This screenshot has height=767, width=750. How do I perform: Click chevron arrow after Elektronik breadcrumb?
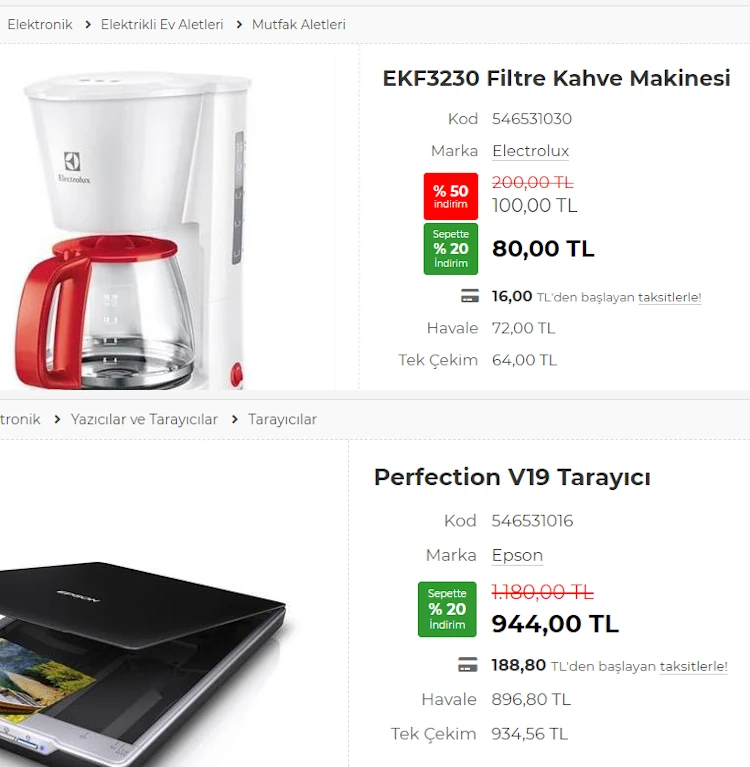(x=88, y=24)
